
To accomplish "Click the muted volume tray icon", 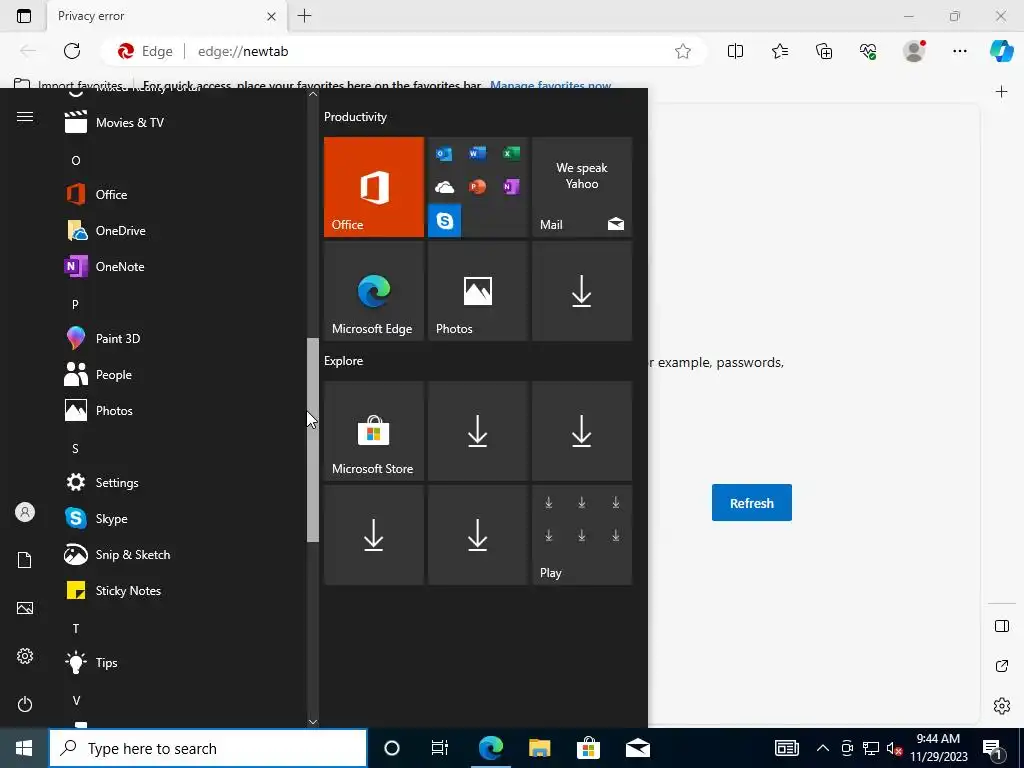I will tap(894, 748).
